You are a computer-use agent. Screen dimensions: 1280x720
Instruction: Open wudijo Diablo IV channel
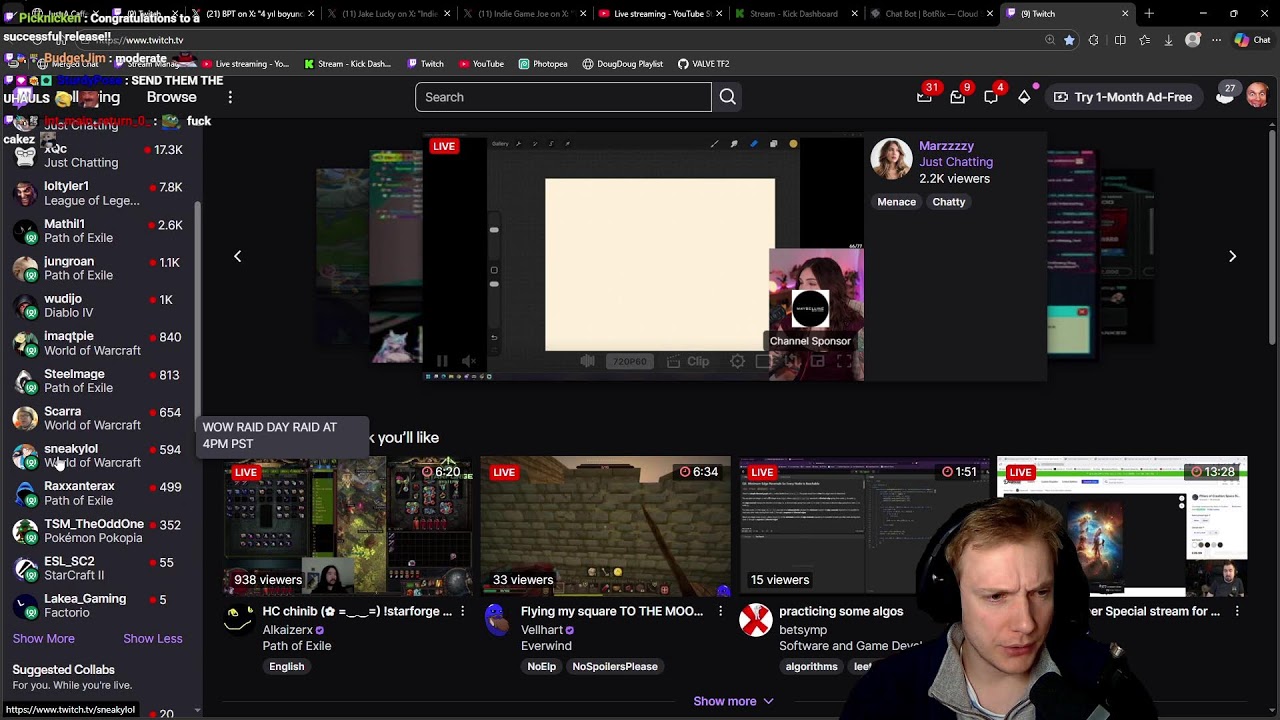coord(98,306)
